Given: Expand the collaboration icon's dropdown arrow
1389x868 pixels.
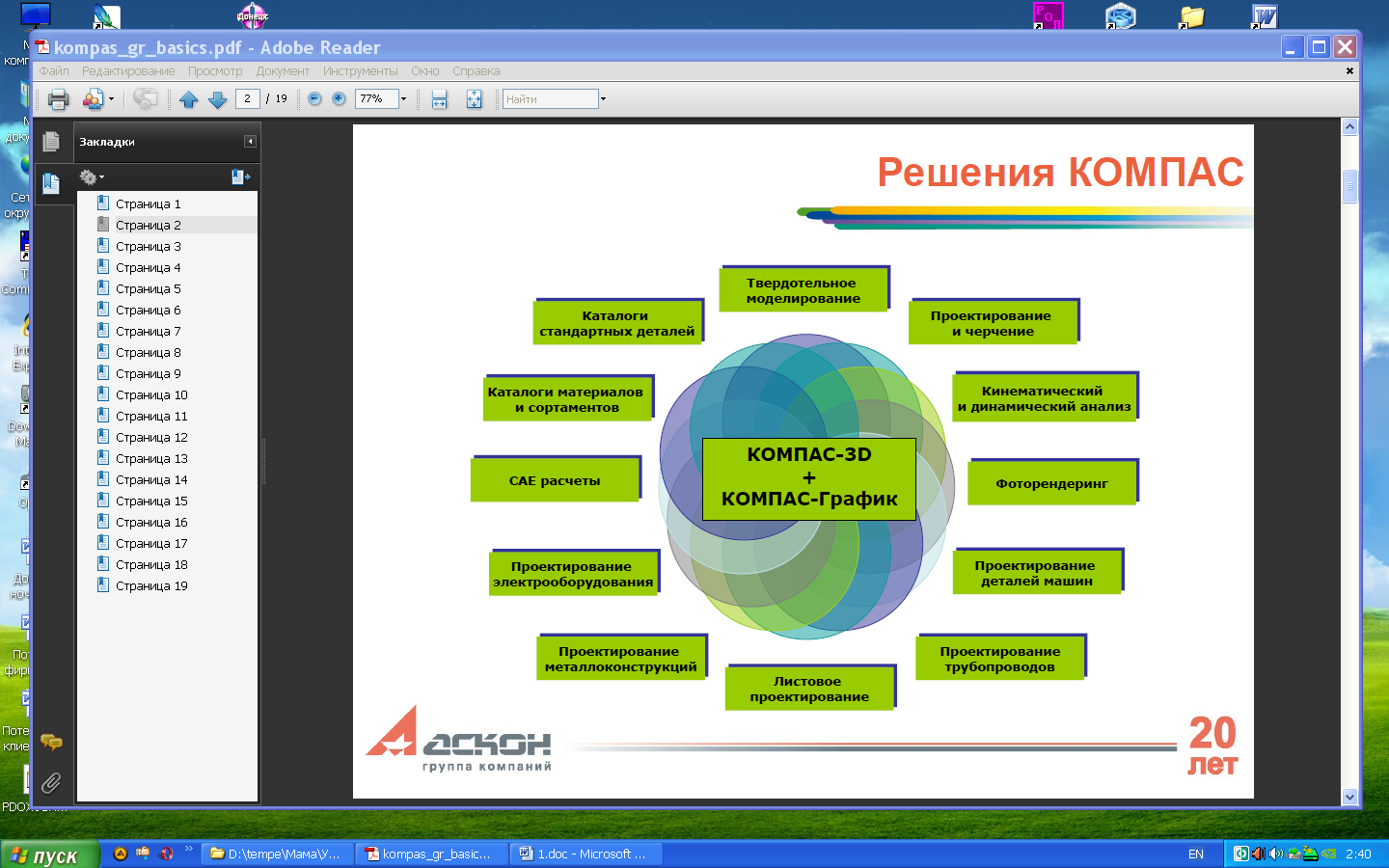Looking at the screenshot, I should (x=111, y=98).
